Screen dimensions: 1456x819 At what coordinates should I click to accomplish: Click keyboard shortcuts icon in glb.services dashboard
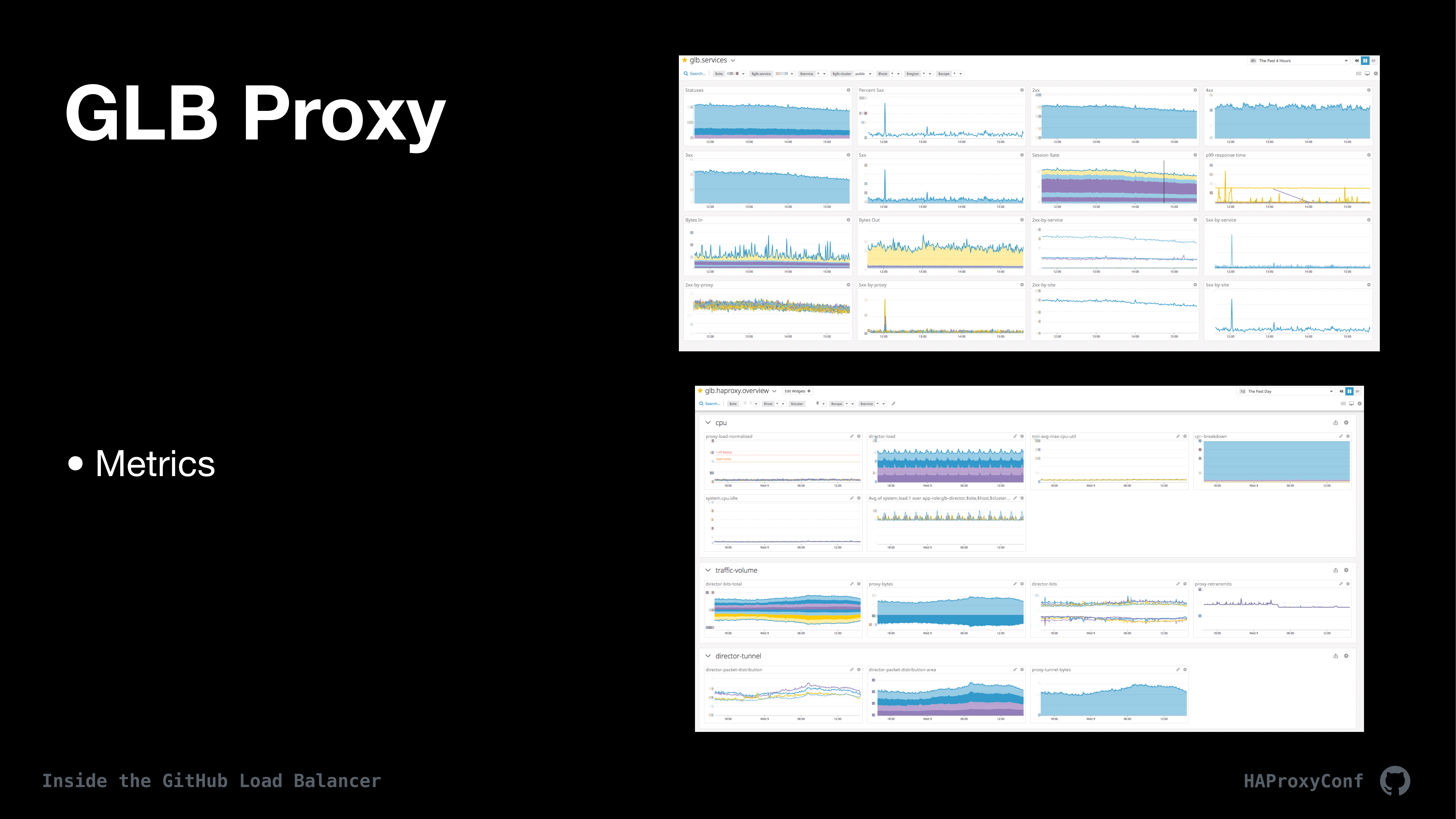tap(1359, 73)
